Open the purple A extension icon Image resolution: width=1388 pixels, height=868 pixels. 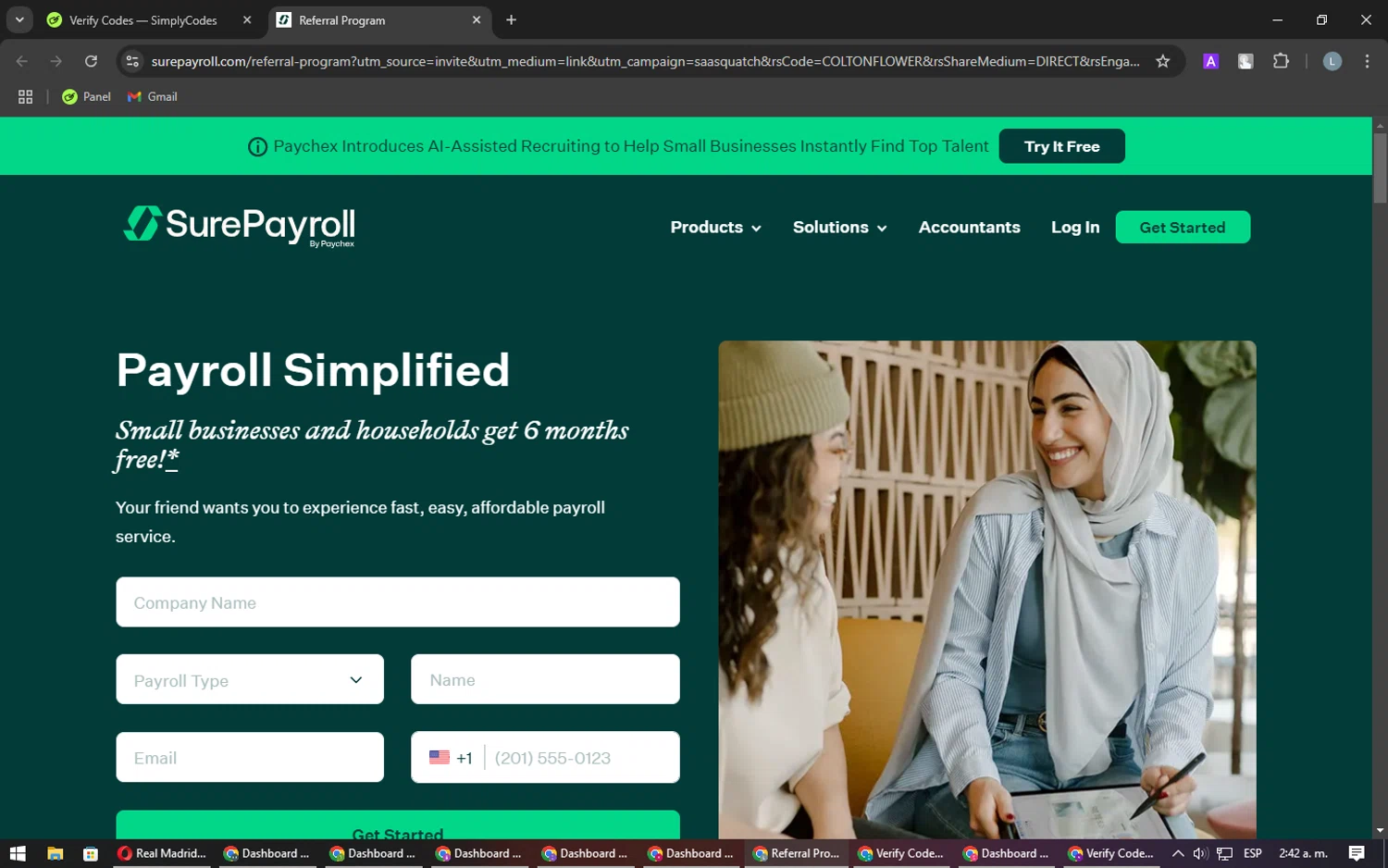[1210, 61]
